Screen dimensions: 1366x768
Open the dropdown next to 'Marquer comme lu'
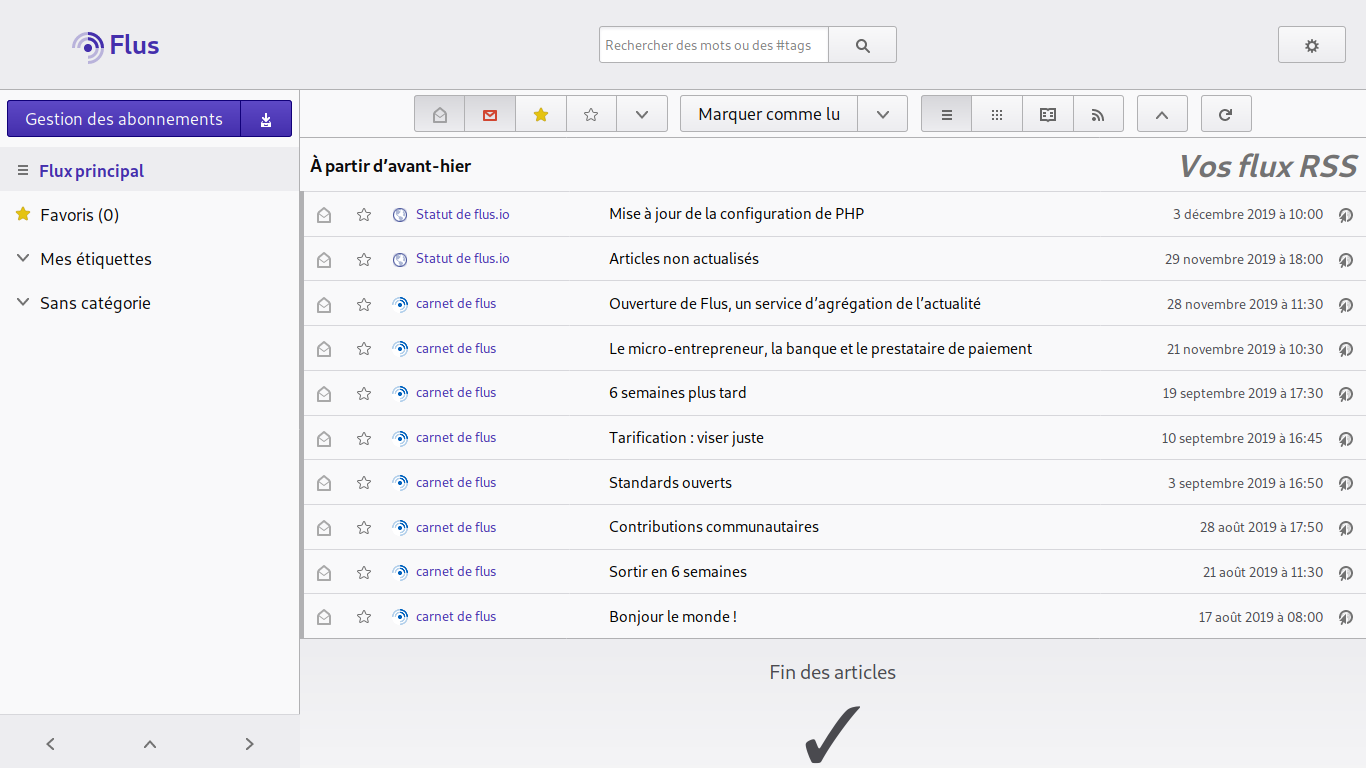click(881, 113)
